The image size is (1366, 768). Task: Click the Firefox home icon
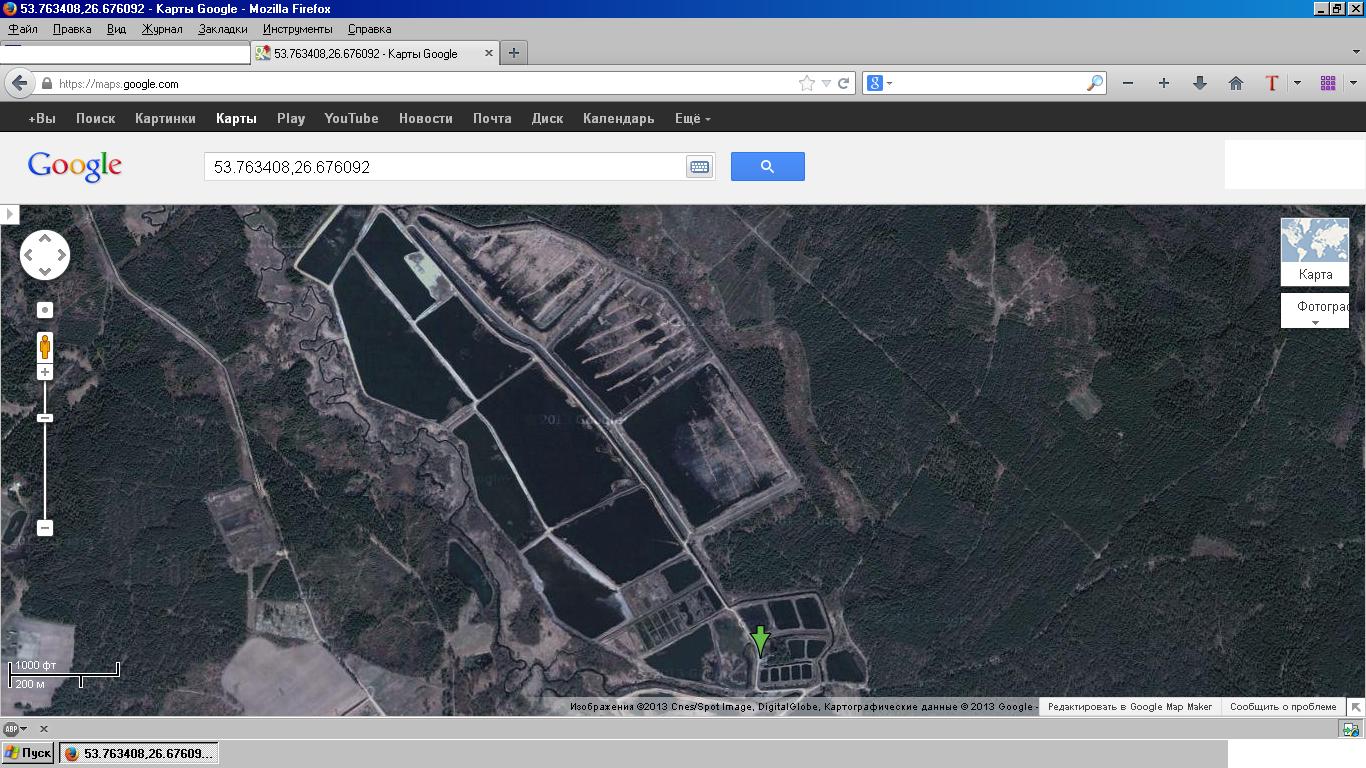click(1236, 84)
